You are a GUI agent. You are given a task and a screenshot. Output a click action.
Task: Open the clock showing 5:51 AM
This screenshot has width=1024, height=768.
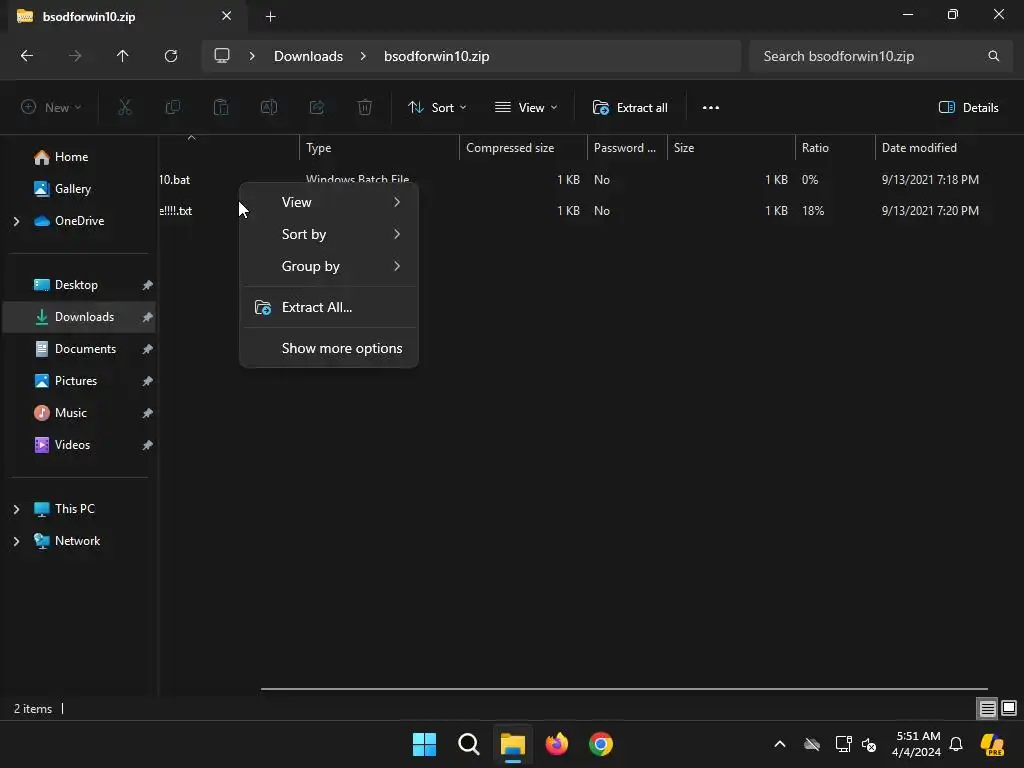point(917,744)
